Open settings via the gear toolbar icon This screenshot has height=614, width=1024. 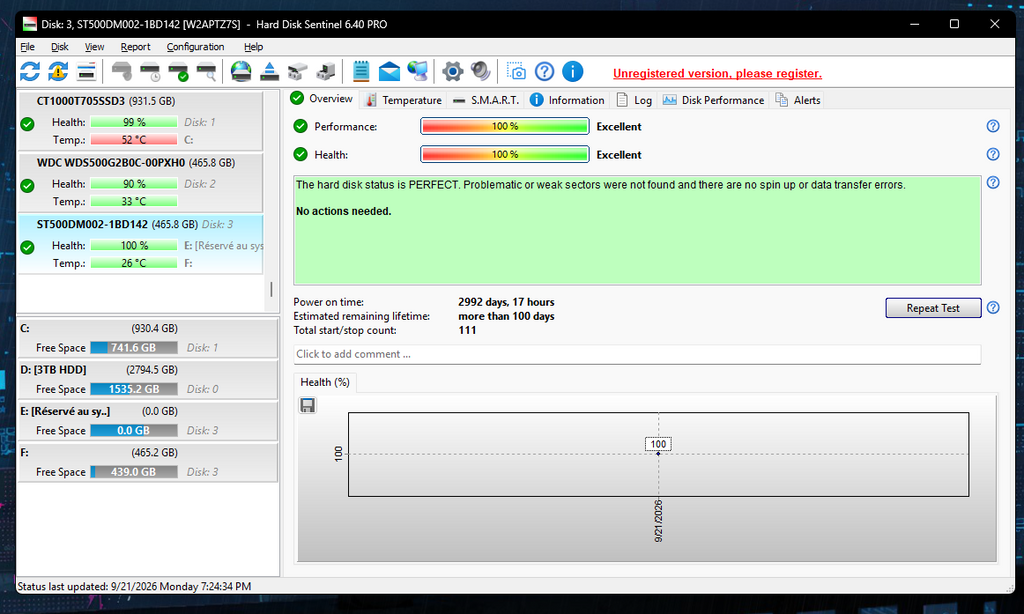(453, 71)
